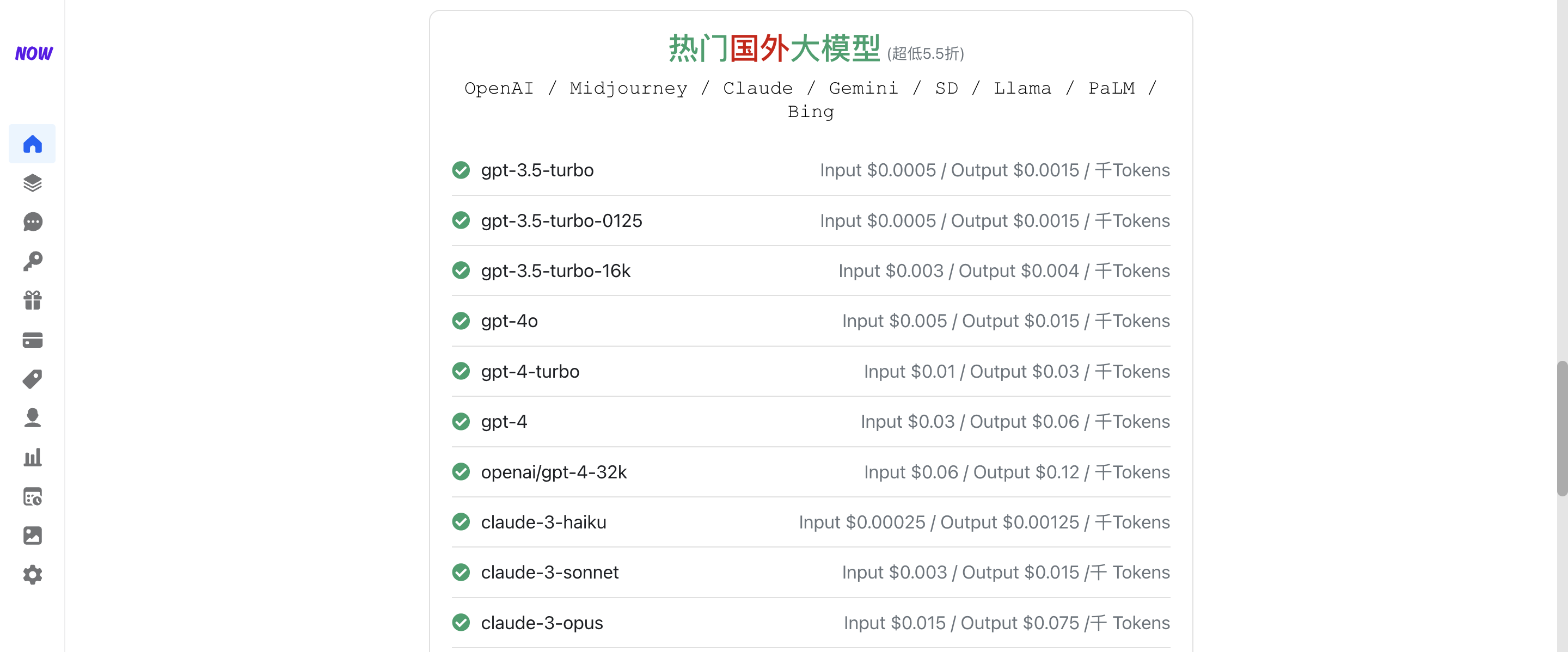This screenshot has width=1568, height=652.
Task: Click the page vertical scrollbar thumb
Action: 1562,428
